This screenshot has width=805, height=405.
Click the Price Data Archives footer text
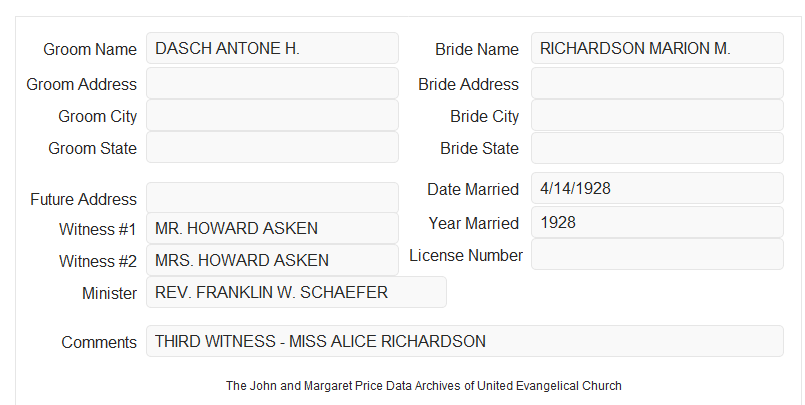click(424, 385)
